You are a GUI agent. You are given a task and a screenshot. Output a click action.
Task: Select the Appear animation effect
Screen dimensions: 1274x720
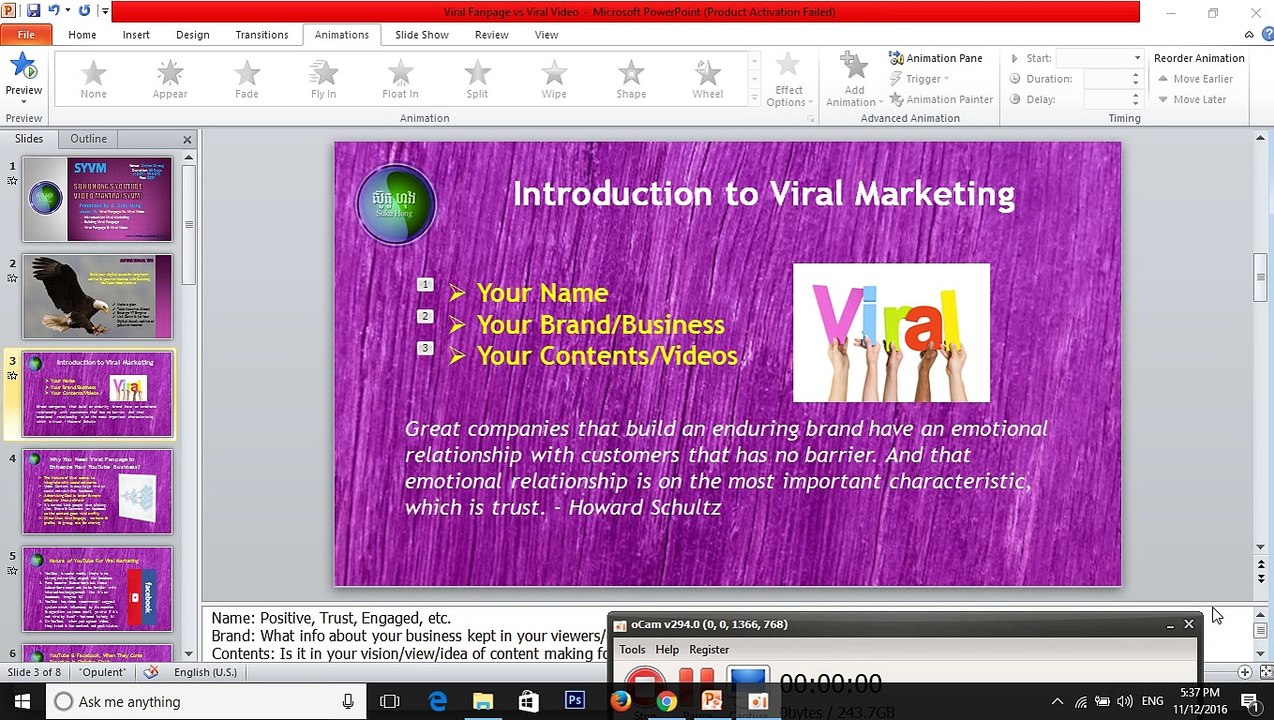[x=170, y=79]
